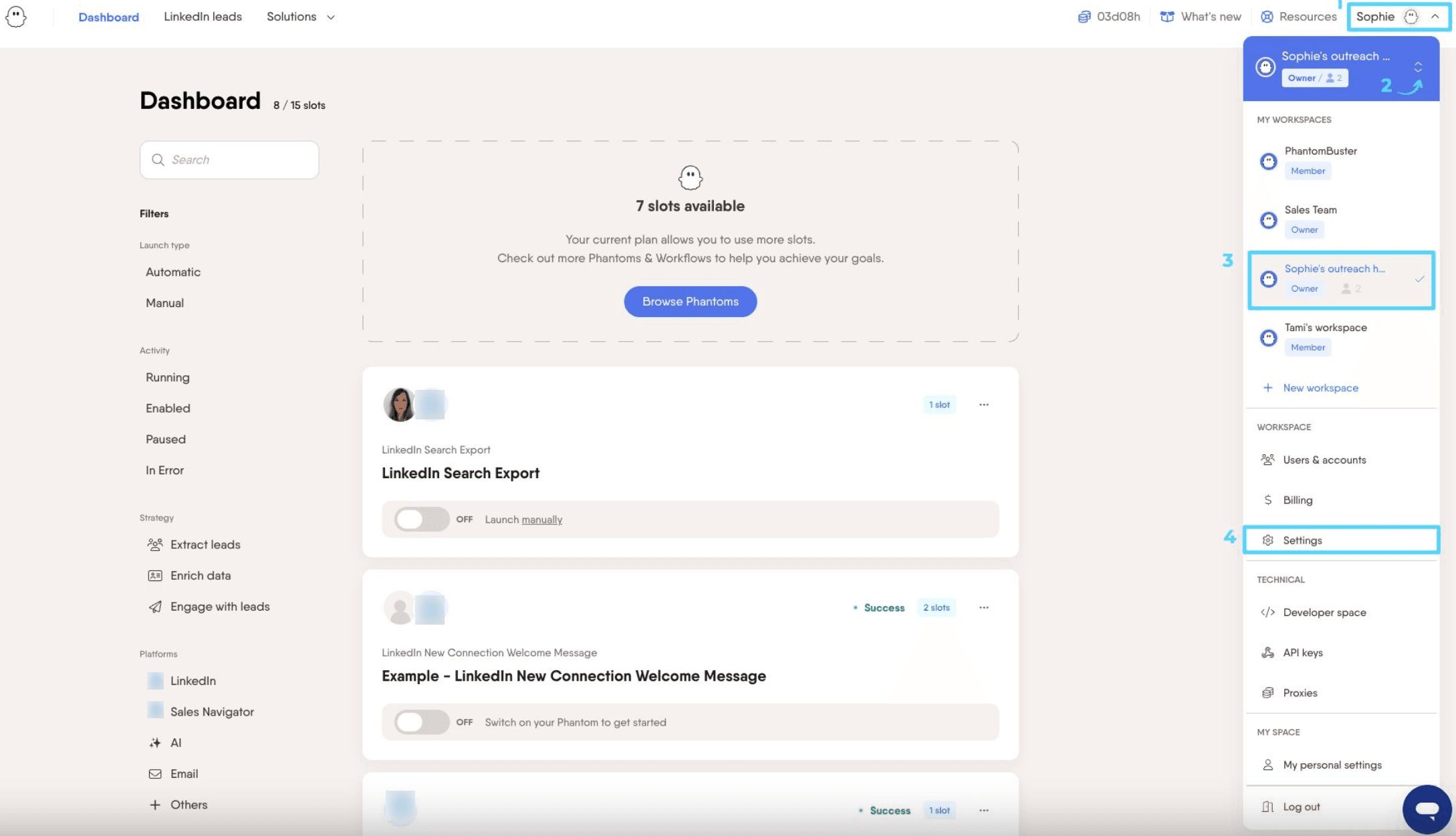The height and width of the screenshot is (836, 1456).
Task: Open the chat support bubble
Action: coord(1427,809)
